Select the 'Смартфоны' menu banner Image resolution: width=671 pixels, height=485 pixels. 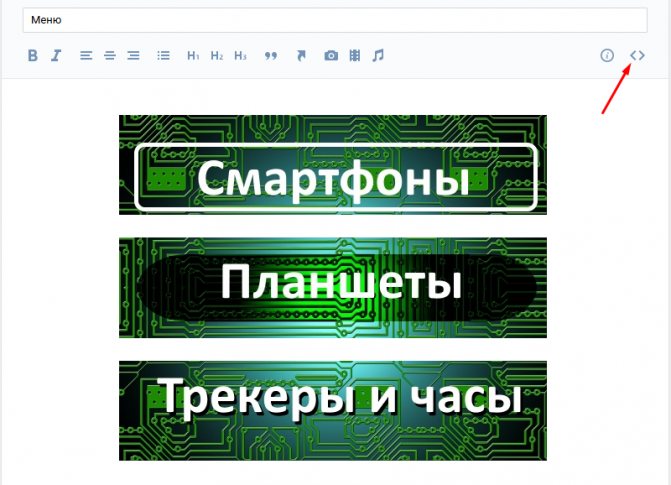pyautogui.click(x=333, y=165)
